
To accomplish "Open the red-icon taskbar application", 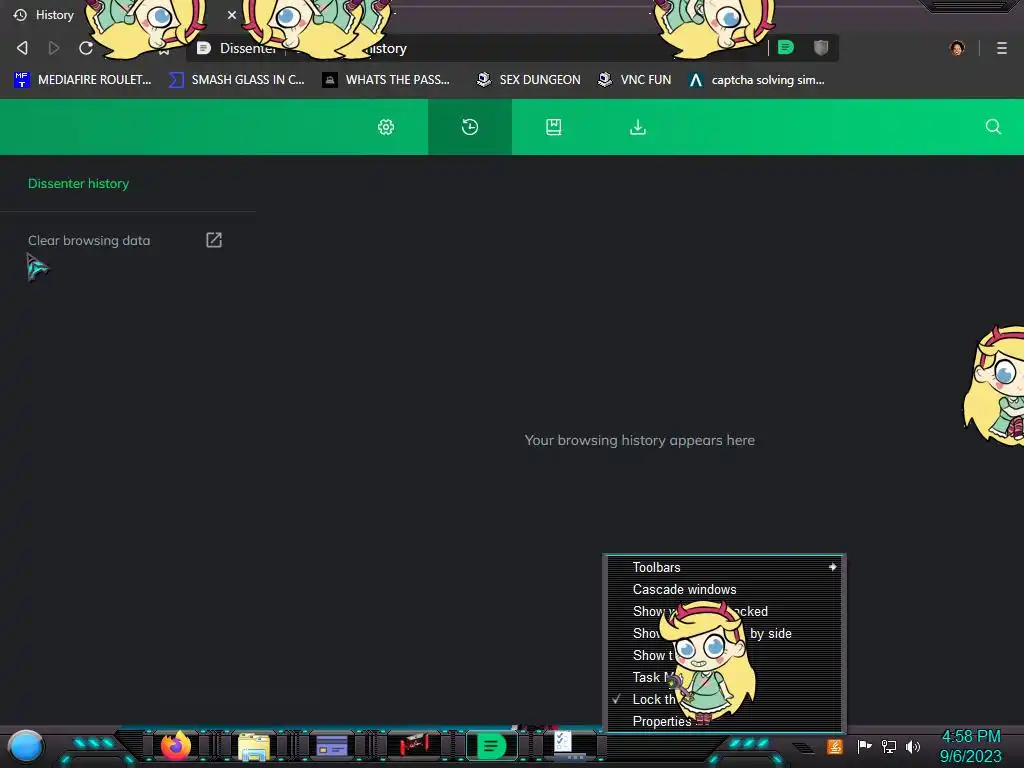I will [x=414, y=744].
